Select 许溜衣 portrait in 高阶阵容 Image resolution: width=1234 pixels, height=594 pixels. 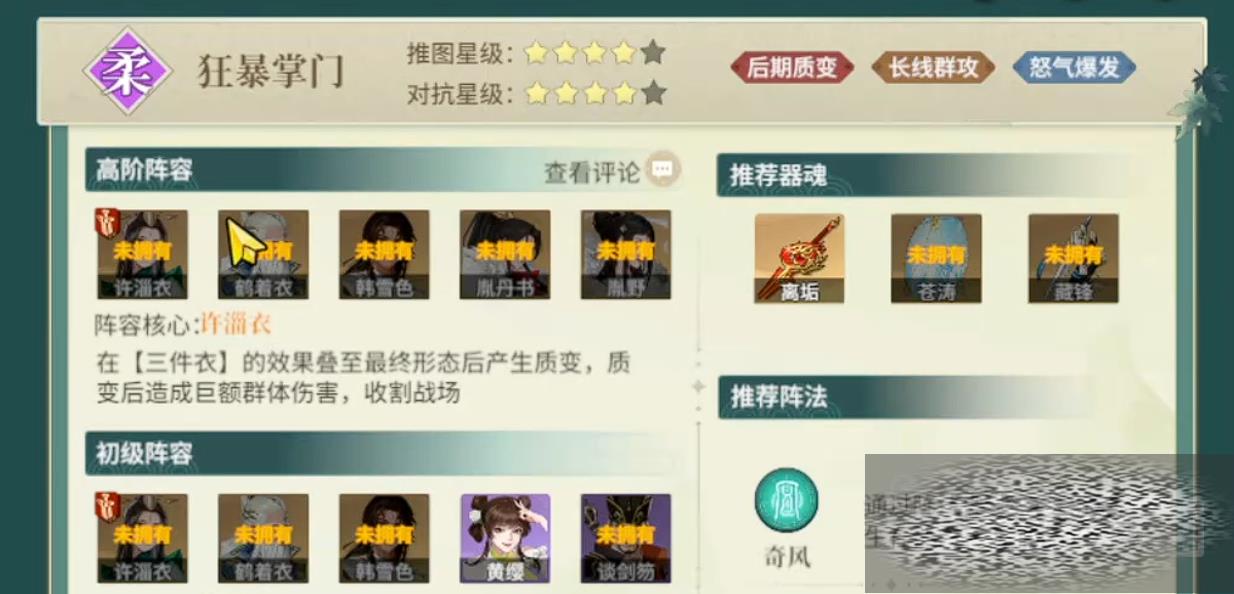pos(142,255)
